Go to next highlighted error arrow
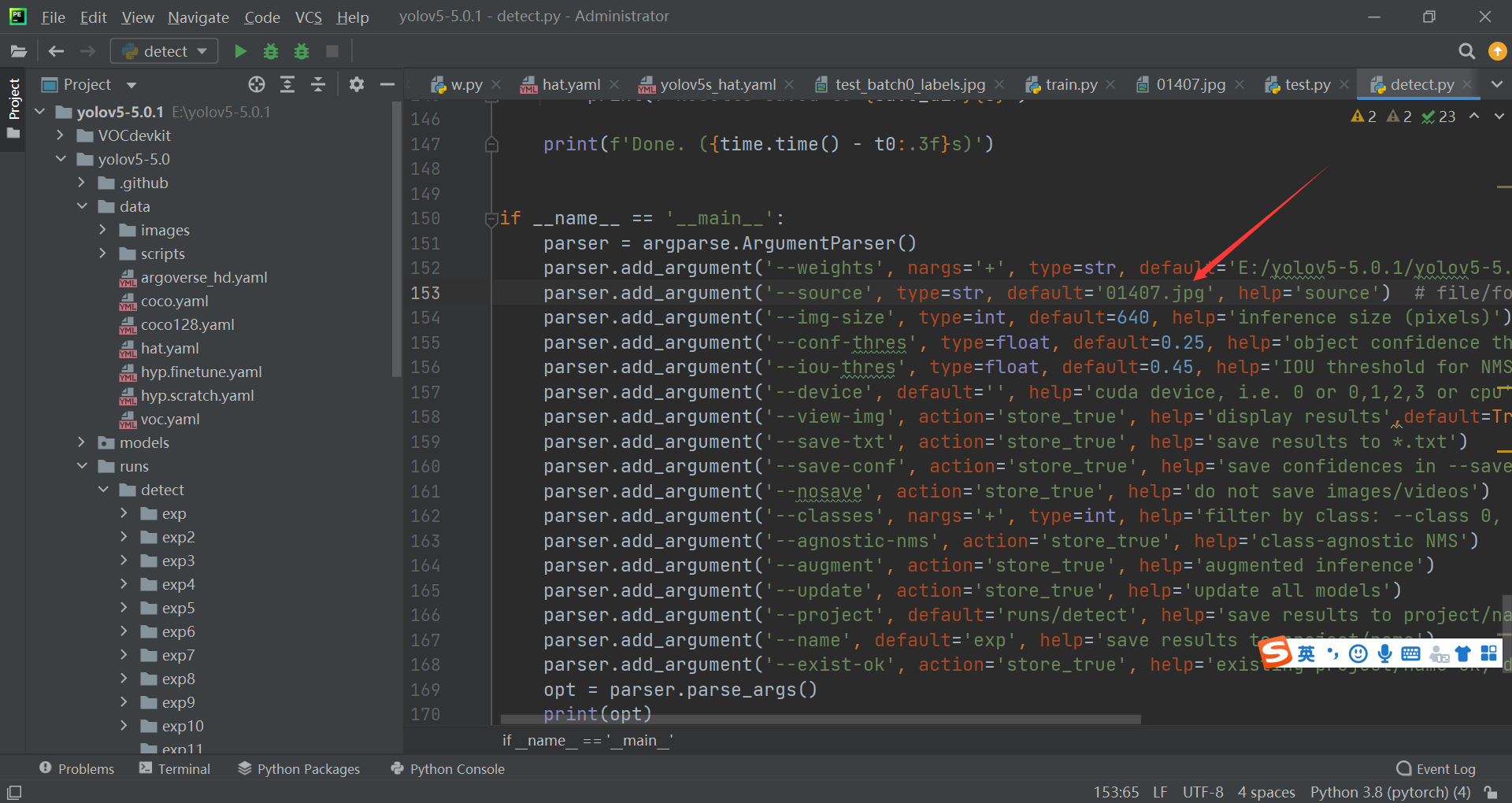 pyautogui.click(x=1499, y=116)
